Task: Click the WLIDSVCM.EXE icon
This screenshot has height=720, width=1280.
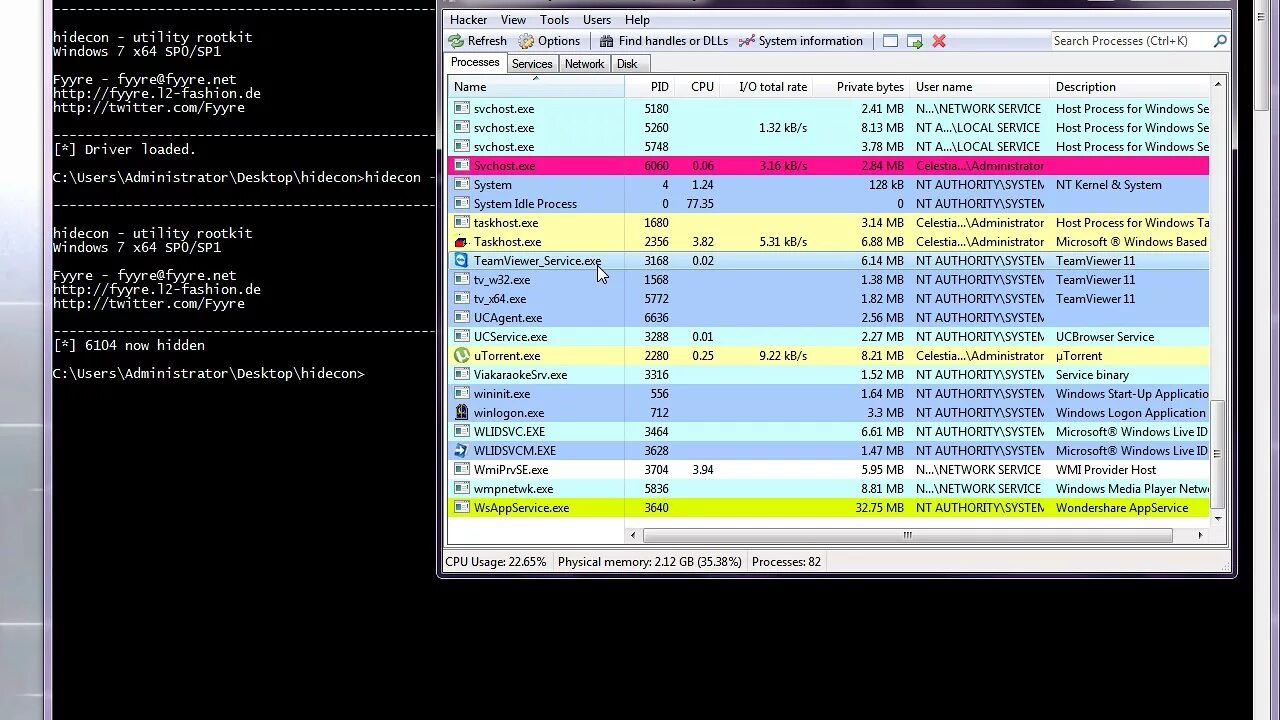Action: click(x=461, y=451)
